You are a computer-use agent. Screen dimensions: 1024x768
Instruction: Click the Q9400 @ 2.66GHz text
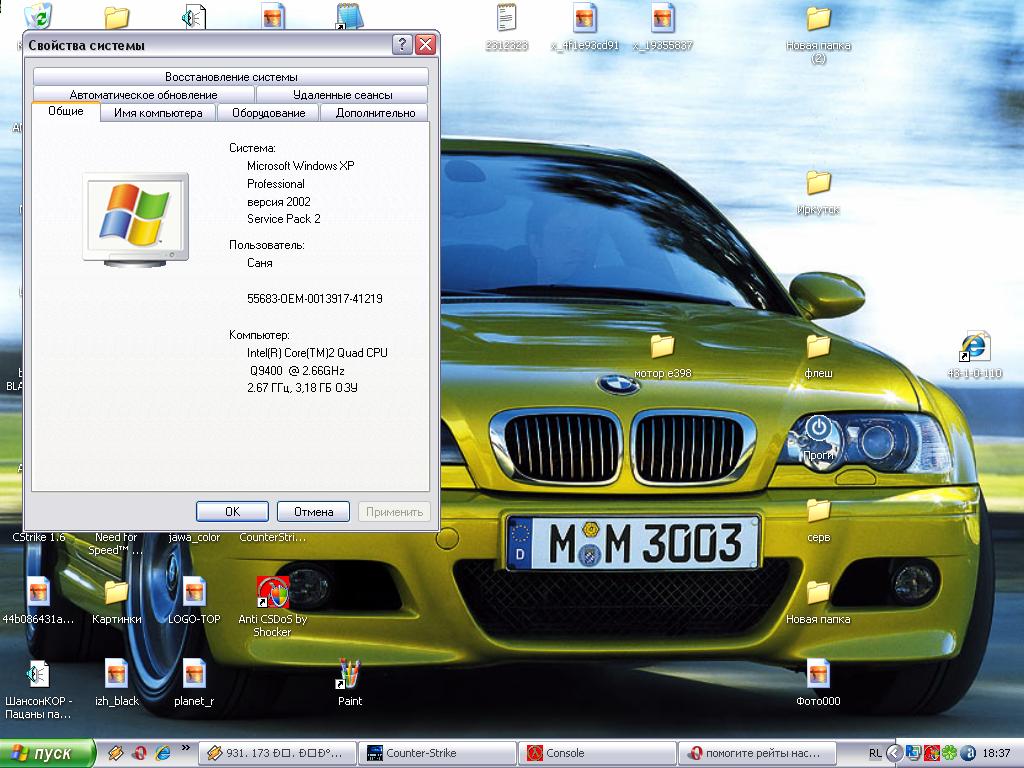pyautogui.click(x=297, y=370)
